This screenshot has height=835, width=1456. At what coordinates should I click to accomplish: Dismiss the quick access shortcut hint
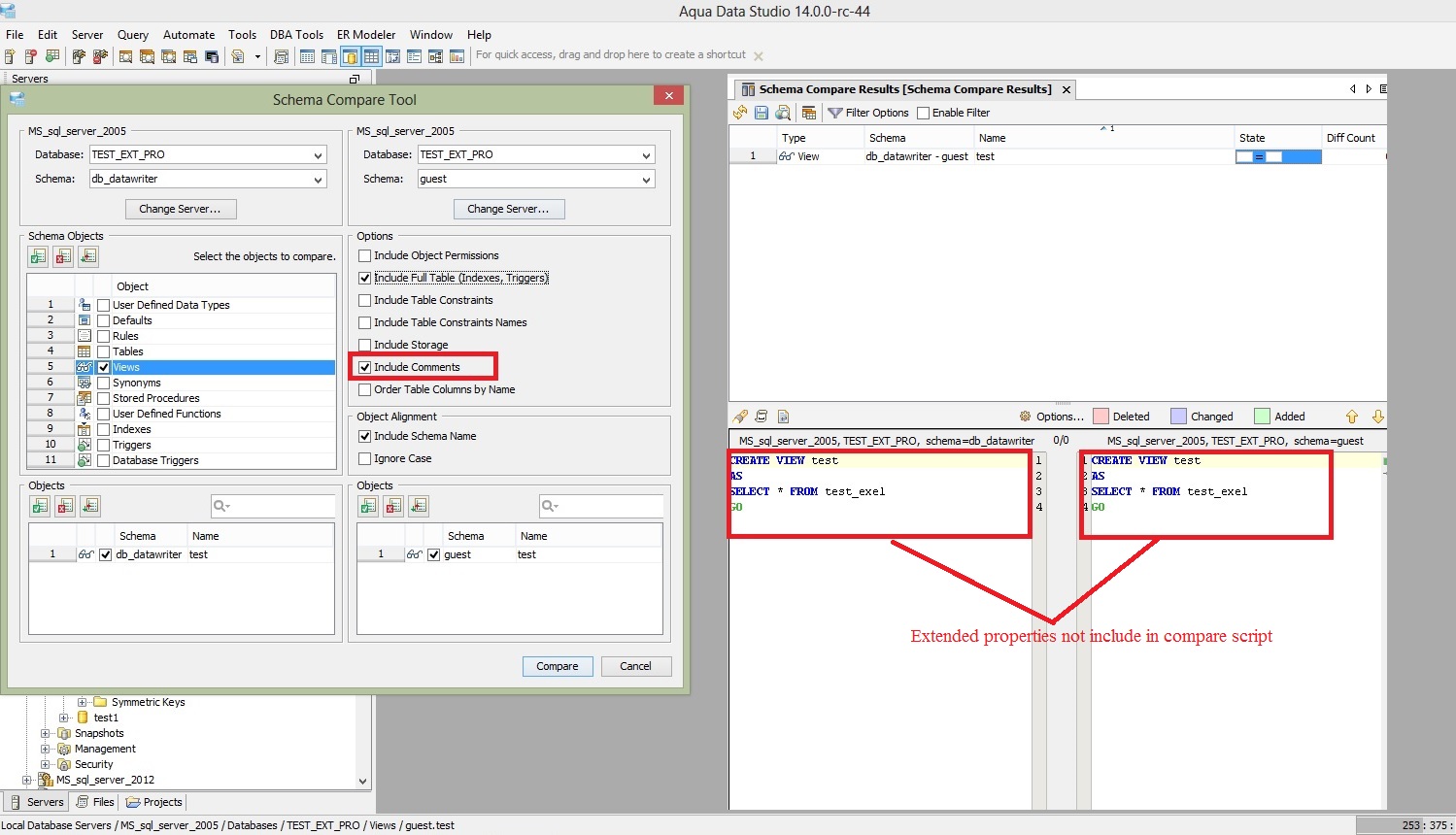pos(759,56)
